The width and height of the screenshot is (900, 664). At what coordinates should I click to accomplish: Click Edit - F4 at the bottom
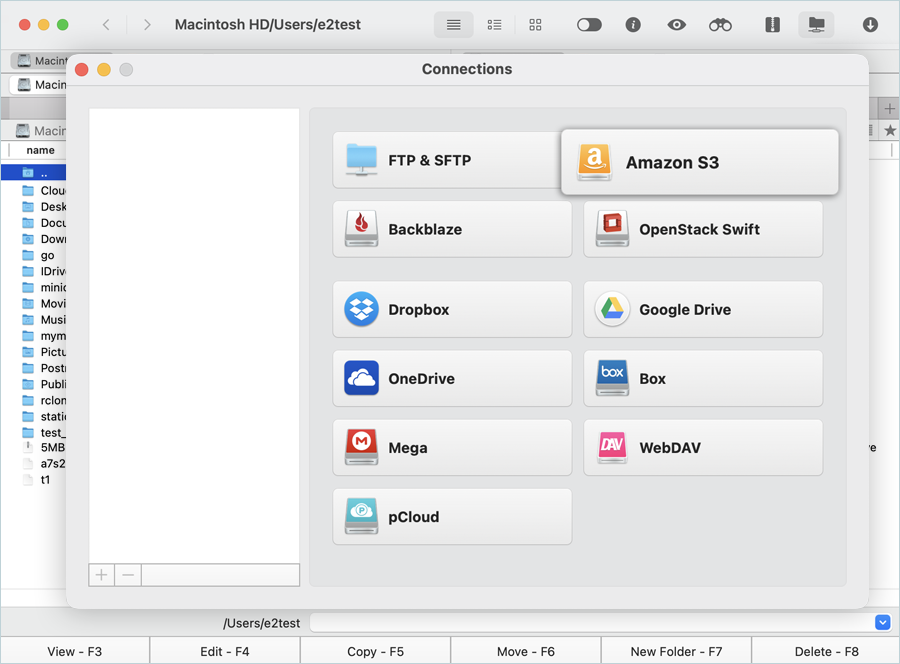(x=225, y=651)
